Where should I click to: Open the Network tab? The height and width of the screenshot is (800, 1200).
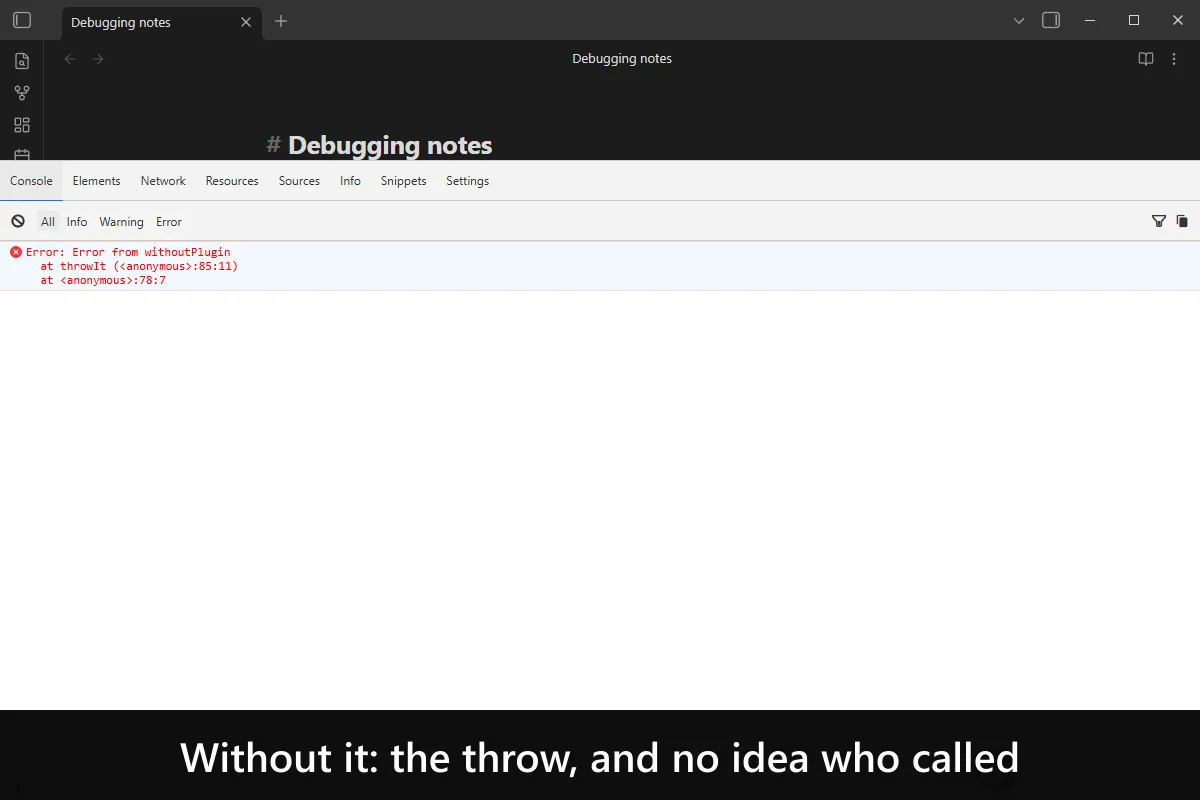click(x=163, y=181)
